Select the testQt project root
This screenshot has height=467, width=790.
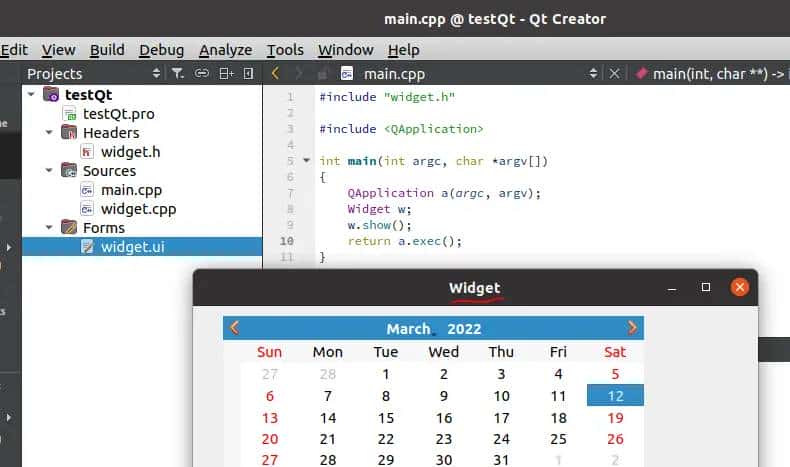pyautogui.click(x=89, y=95)
